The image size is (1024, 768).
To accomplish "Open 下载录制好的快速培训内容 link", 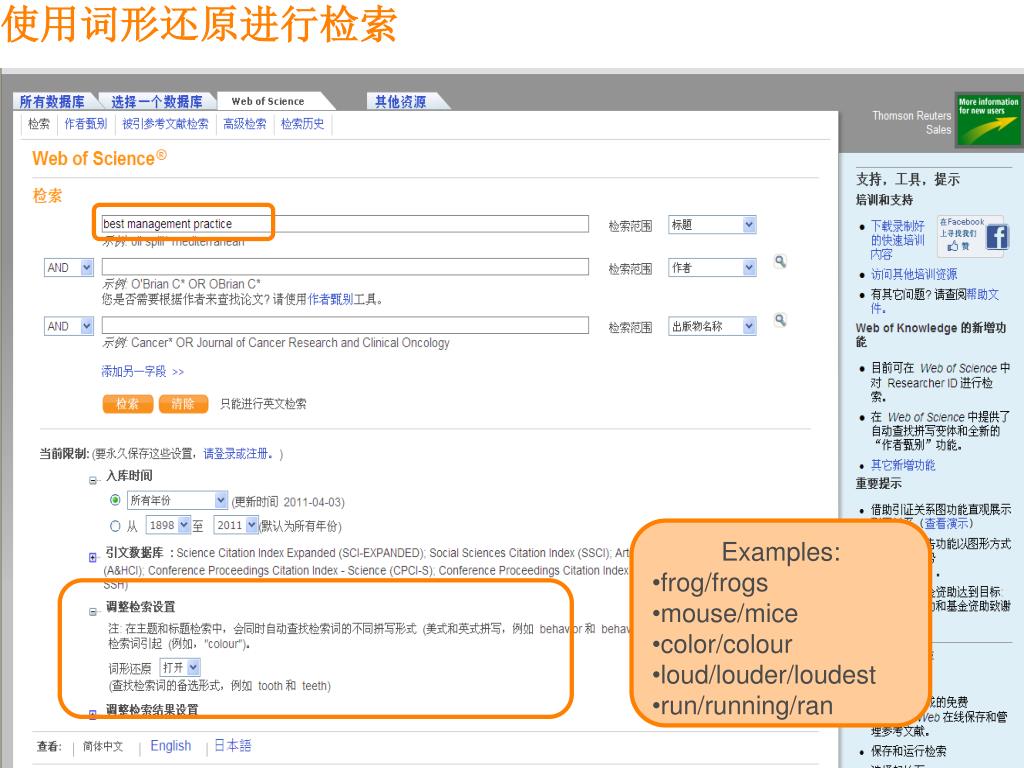I will coord(898,240).
